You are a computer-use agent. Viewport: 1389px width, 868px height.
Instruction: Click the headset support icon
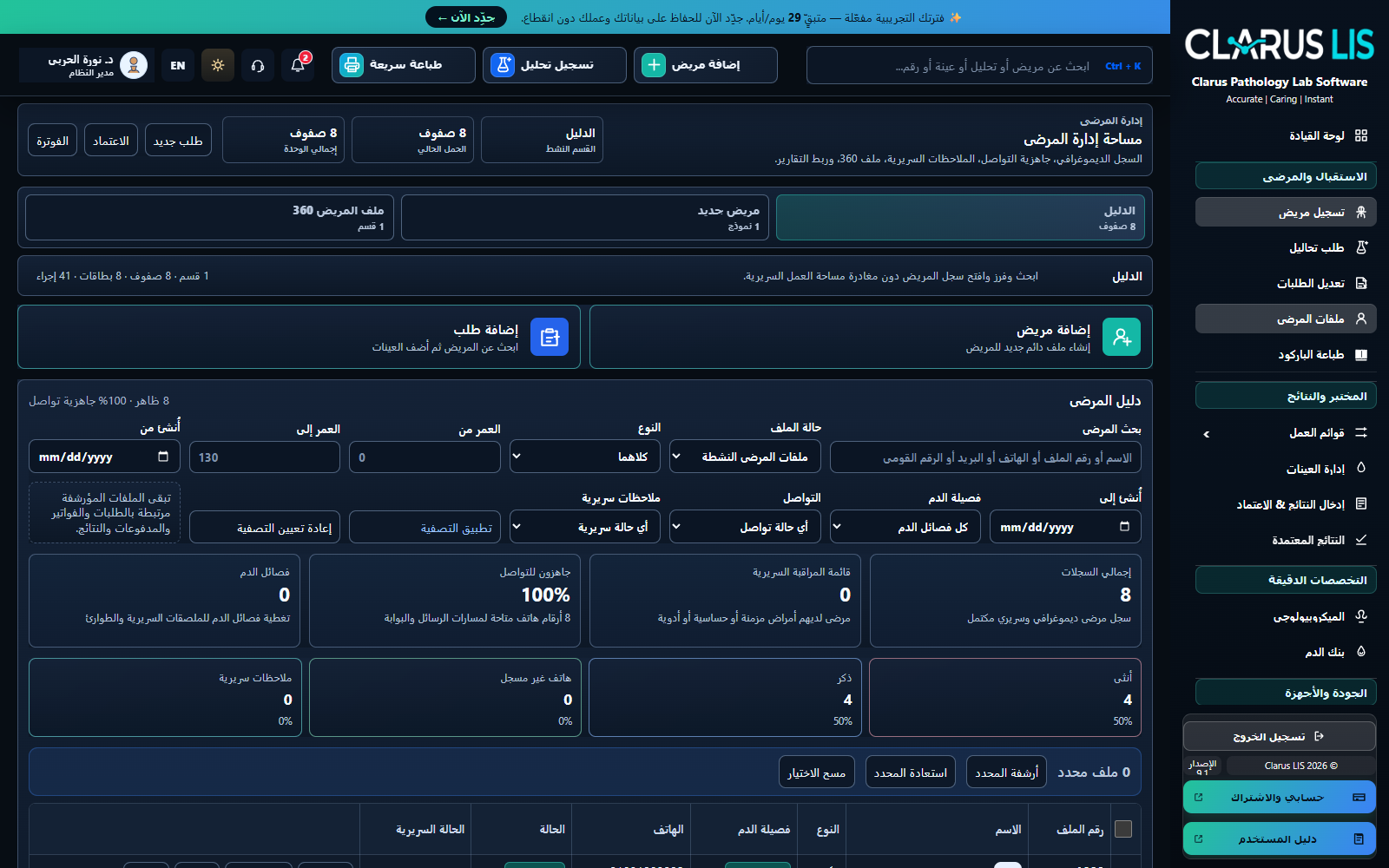coord(258,65)
